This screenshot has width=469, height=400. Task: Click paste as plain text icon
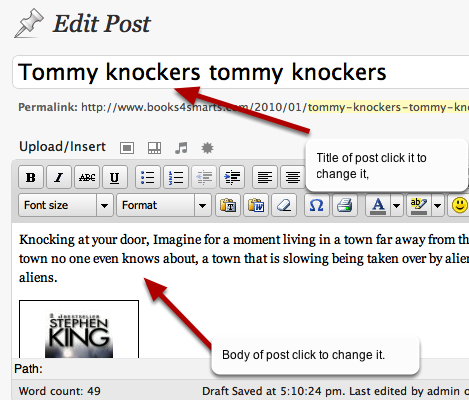[228, 205]
